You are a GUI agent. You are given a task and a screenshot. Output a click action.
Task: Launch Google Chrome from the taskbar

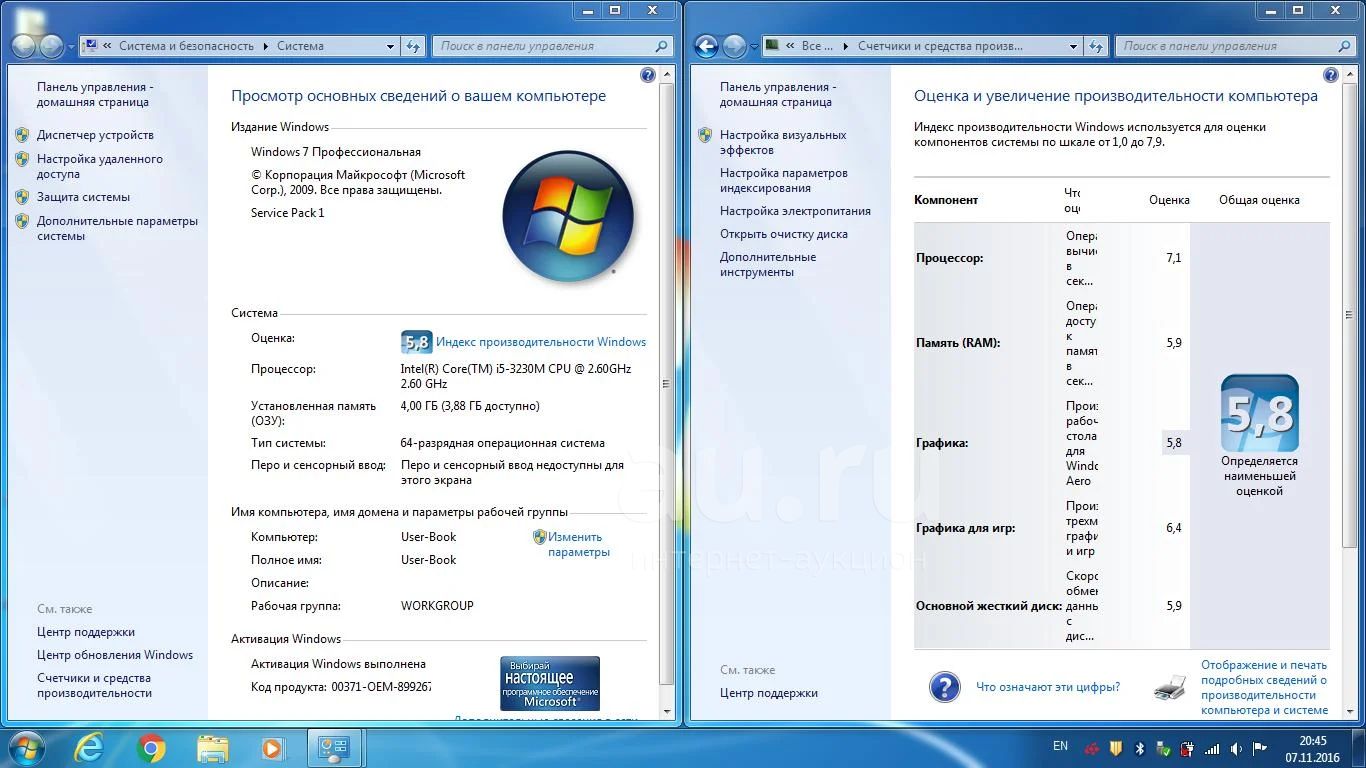151,748
